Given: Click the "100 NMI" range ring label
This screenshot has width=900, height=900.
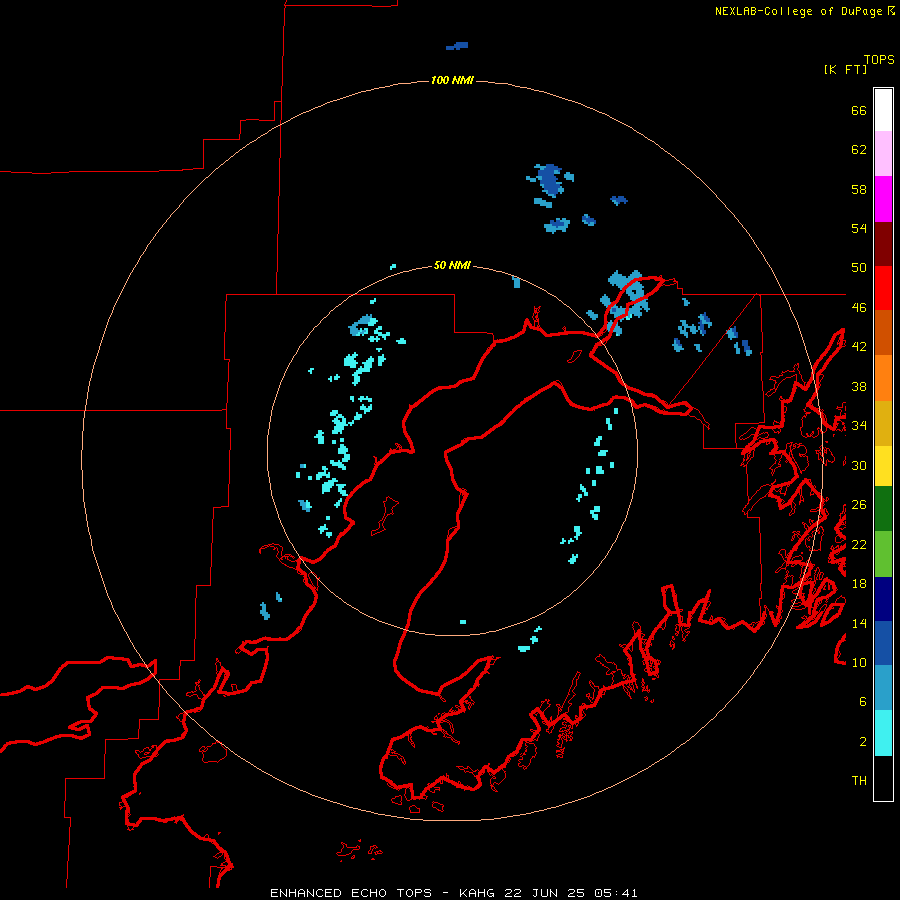Looking at the screenshot, I should tap(452, 80).
